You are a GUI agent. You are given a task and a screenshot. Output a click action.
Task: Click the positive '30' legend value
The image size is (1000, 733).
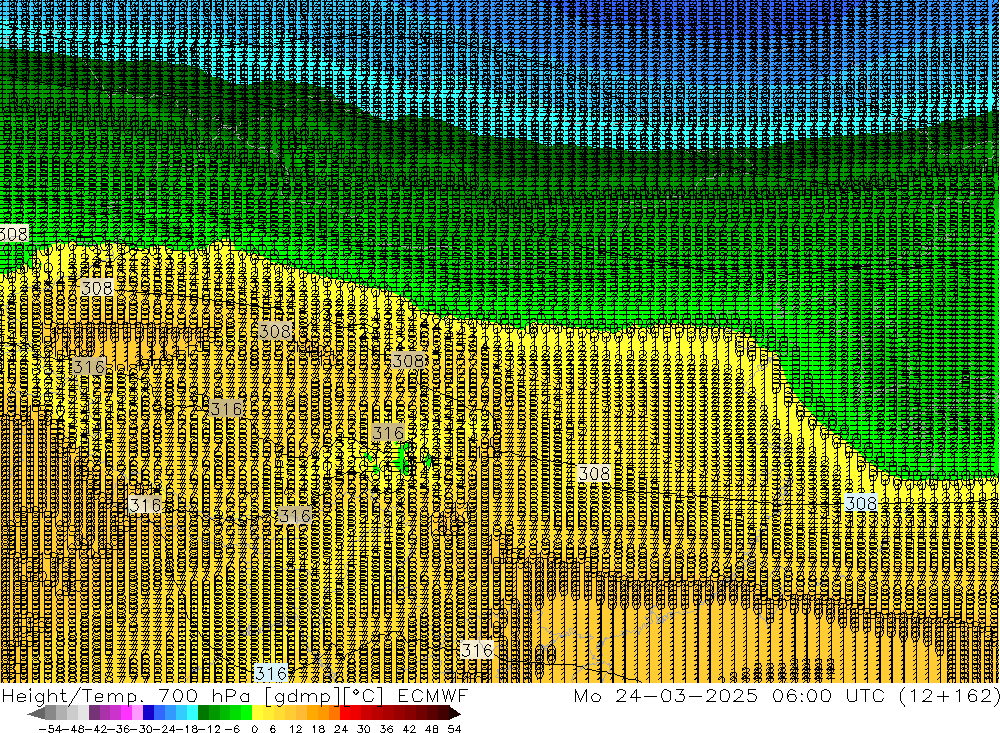[x=364, y=729]
